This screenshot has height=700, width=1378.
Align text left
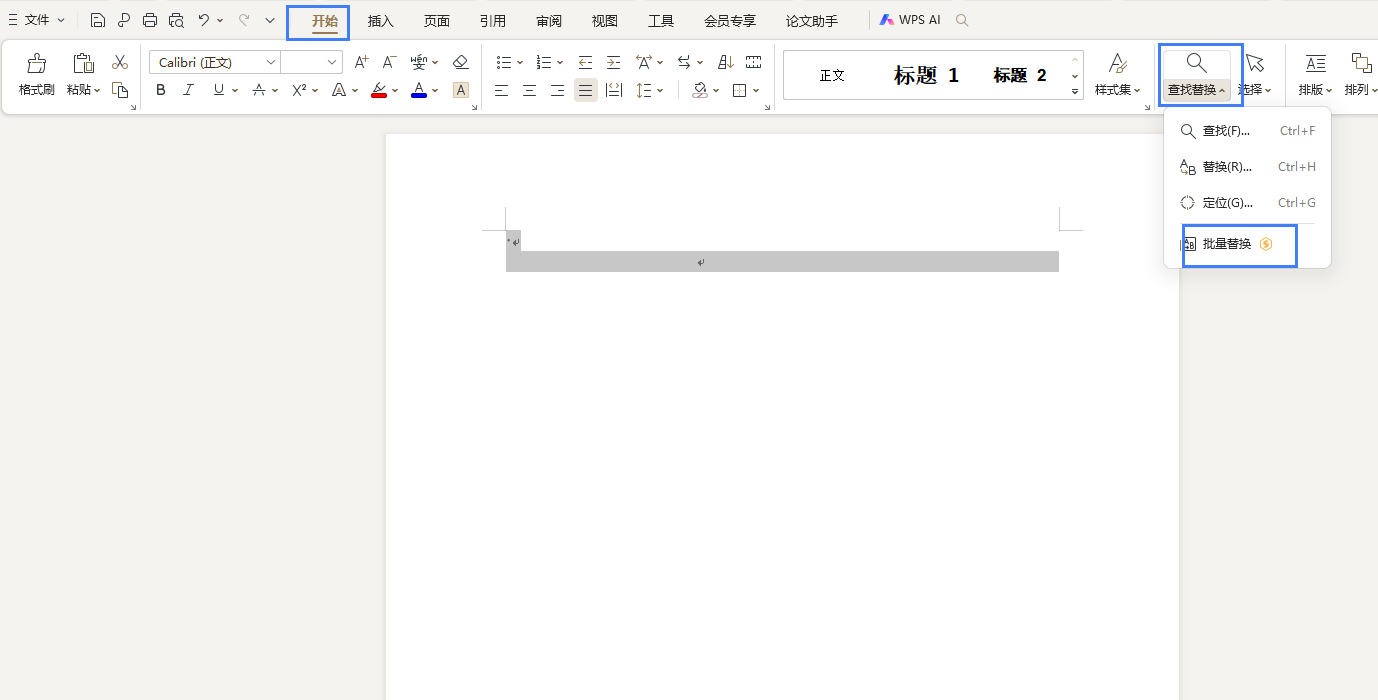click(x=501, y=90)
